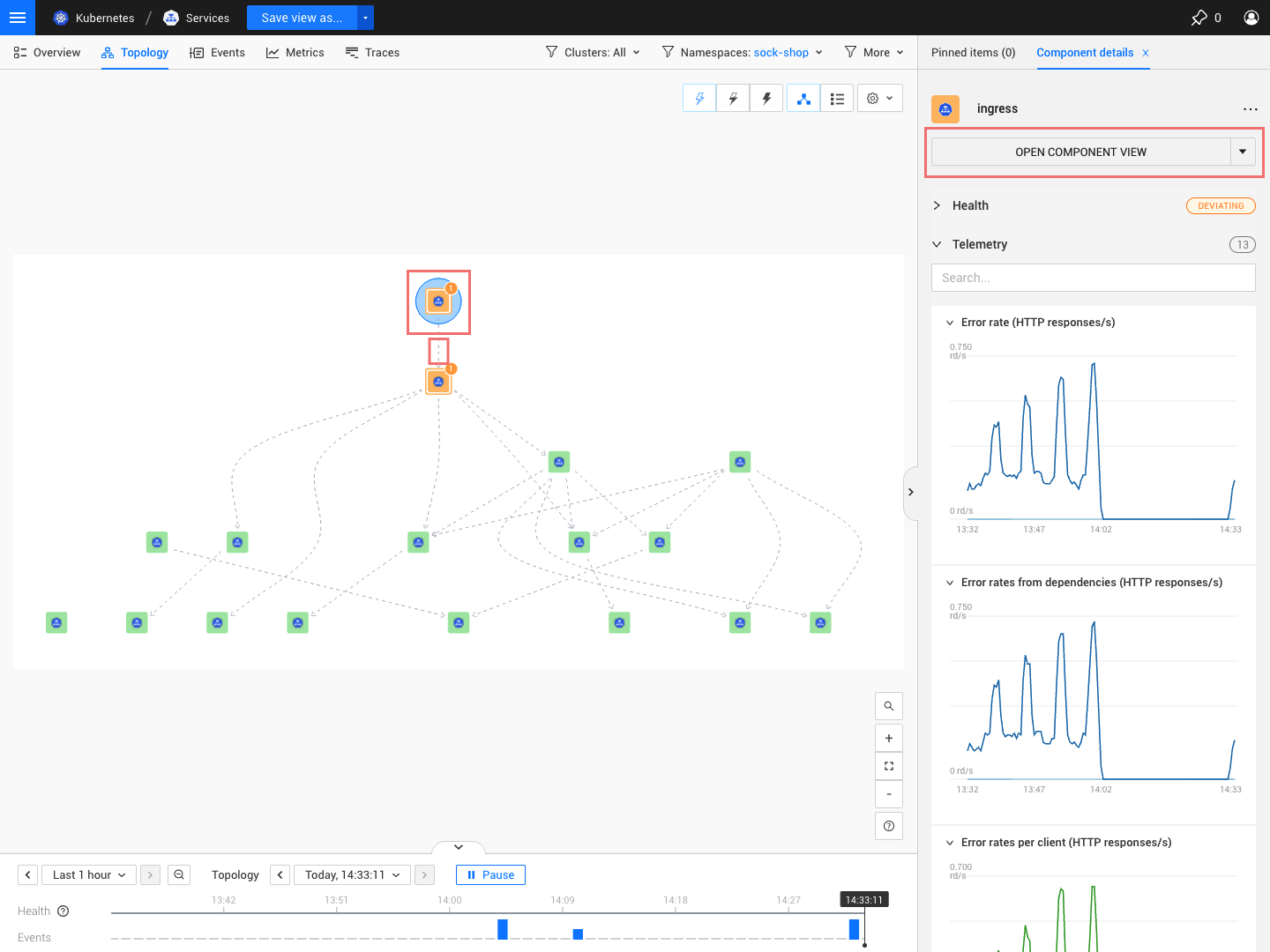1270x952 pixels.
Task: Open the user account avatar icon
Action: 1250,17
